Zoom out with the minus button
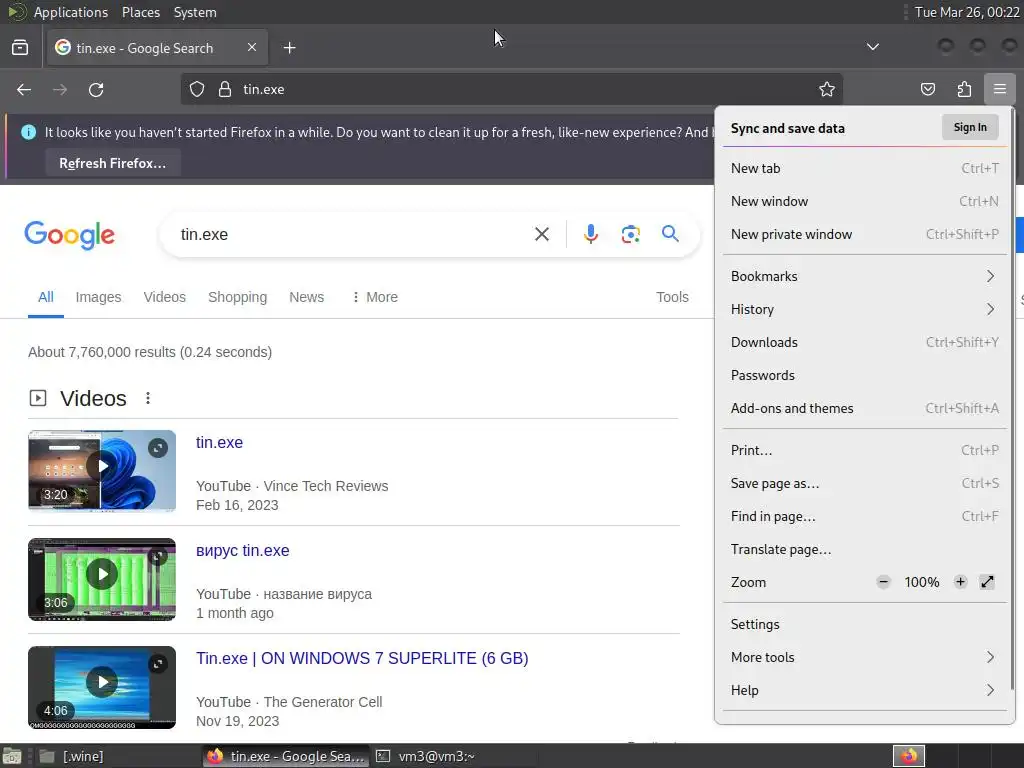The height and width of the screenshot is (768, 1024). coord(884,582)
